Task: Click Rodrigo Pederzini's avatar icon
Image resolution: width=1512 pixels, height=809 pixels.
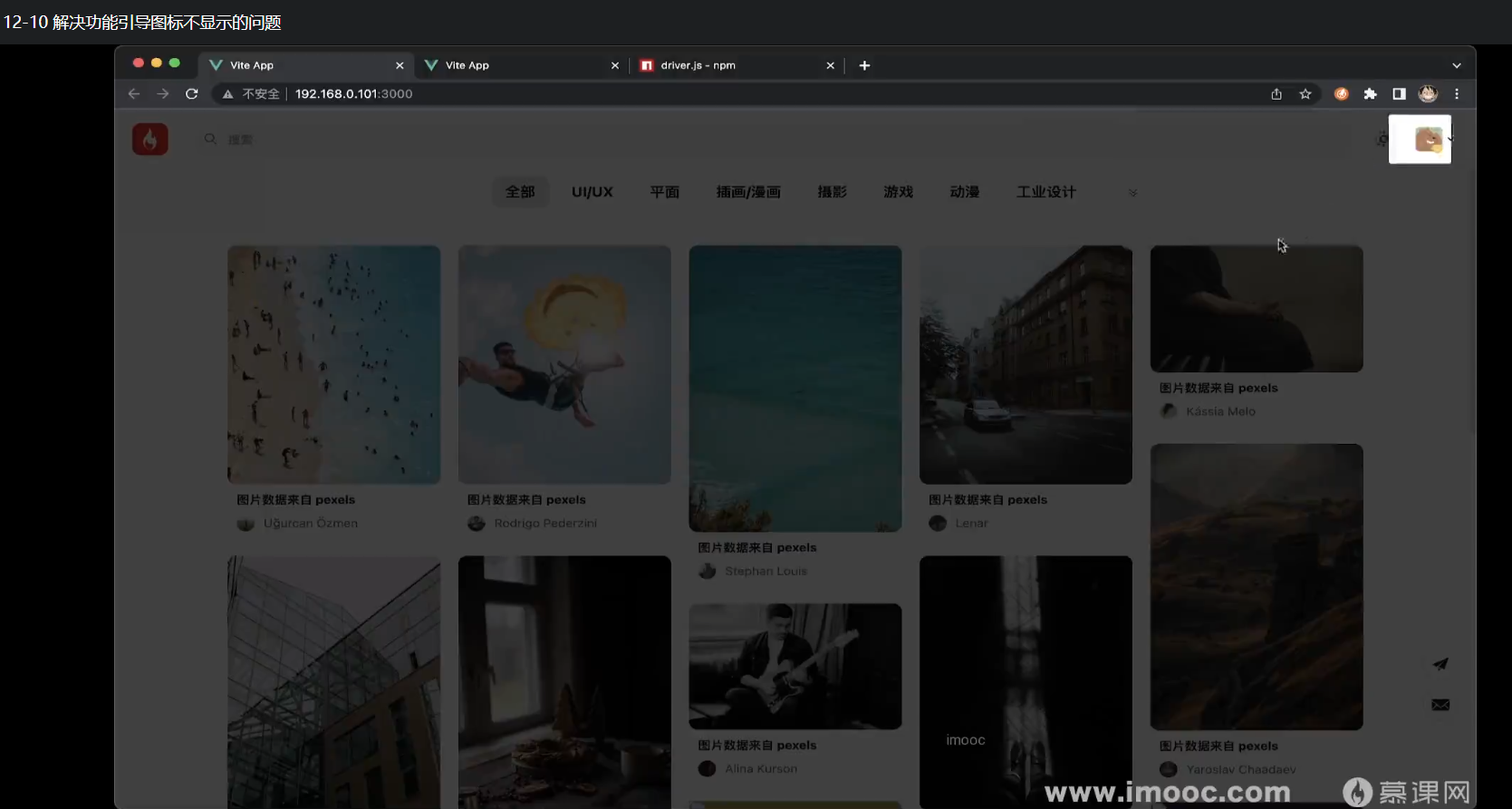Action: tap(477, 524)
